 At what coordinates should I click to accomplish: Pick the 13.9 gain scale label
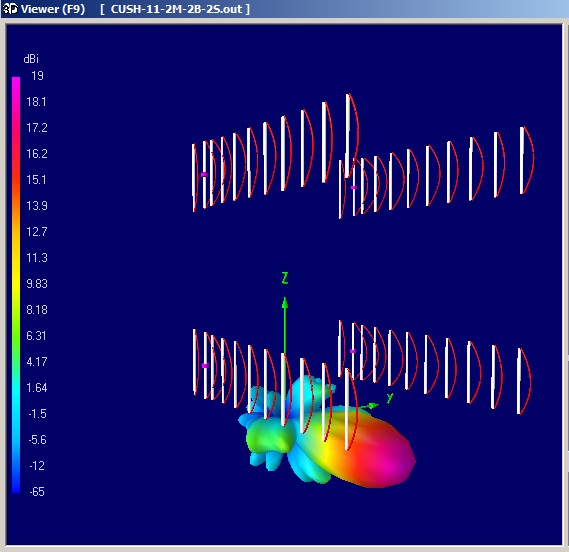point(37,206)
